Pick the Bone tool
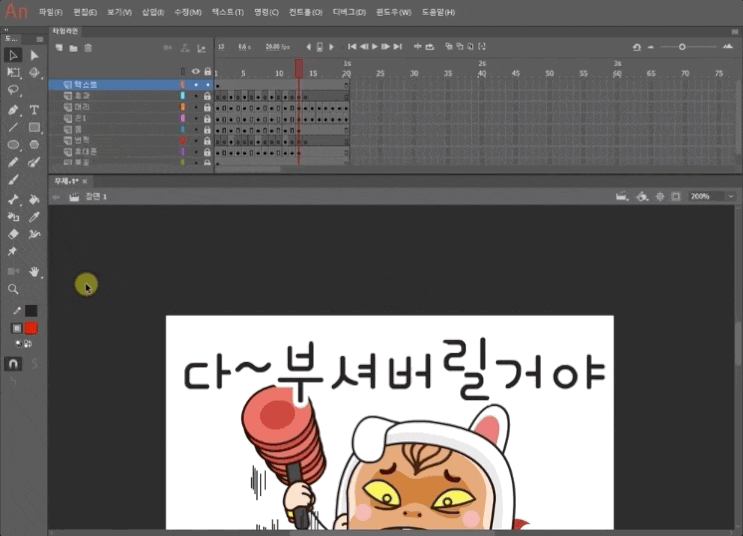Image resolution: width=743 pixels, height=536 pixels. 13,200
